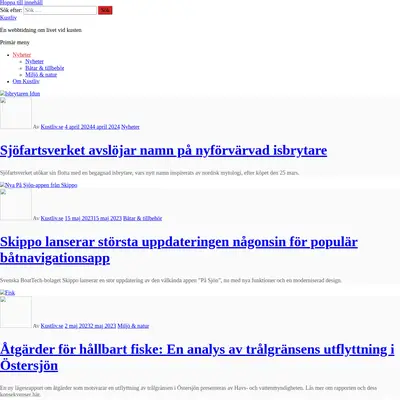Click the '2 maj 2023' date link
This screenshot has width=400, height=400.
[90, 326]
